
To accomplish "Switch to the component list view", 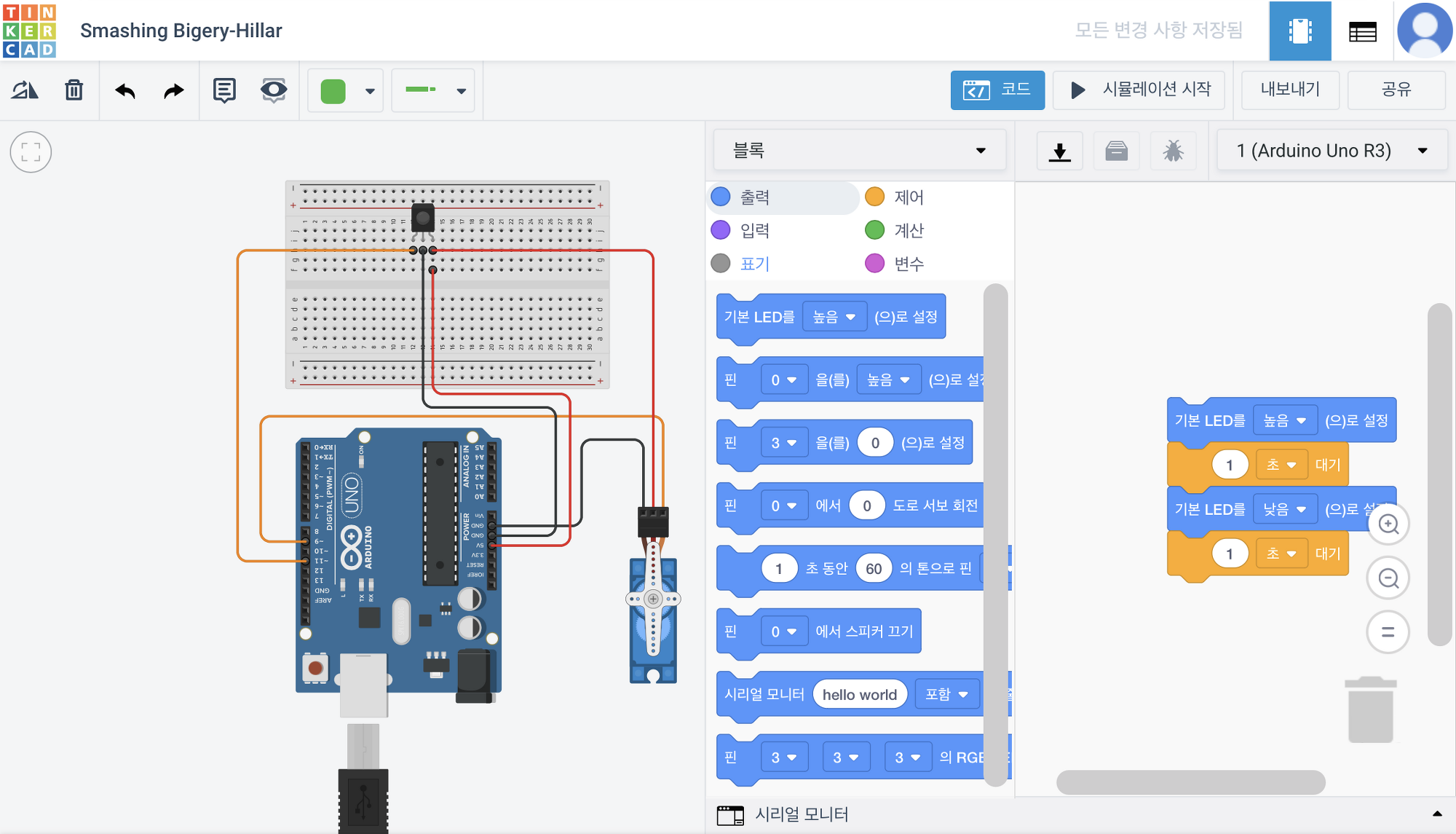I will 1362,31.
